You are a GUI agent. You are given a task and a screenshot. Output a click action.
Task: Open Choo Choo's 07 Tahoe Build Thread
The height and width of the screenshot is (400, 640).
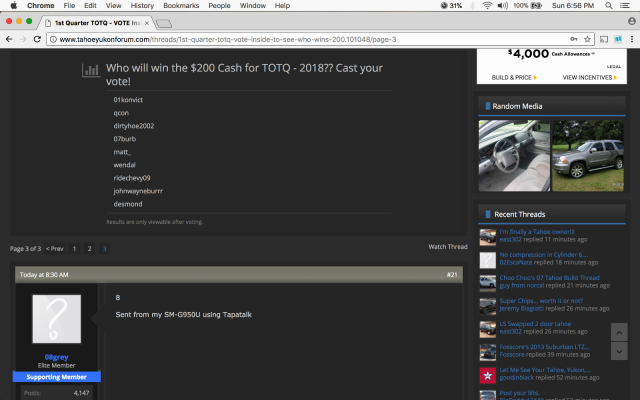click(549, 278)
